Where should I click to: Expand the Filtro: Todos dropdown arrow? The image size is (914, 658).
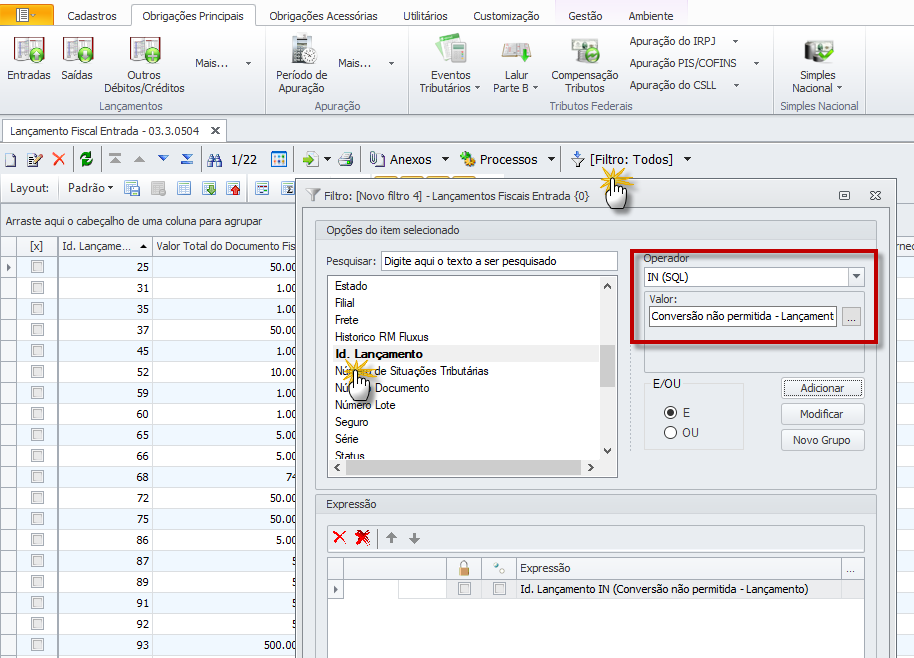(687, 159)
